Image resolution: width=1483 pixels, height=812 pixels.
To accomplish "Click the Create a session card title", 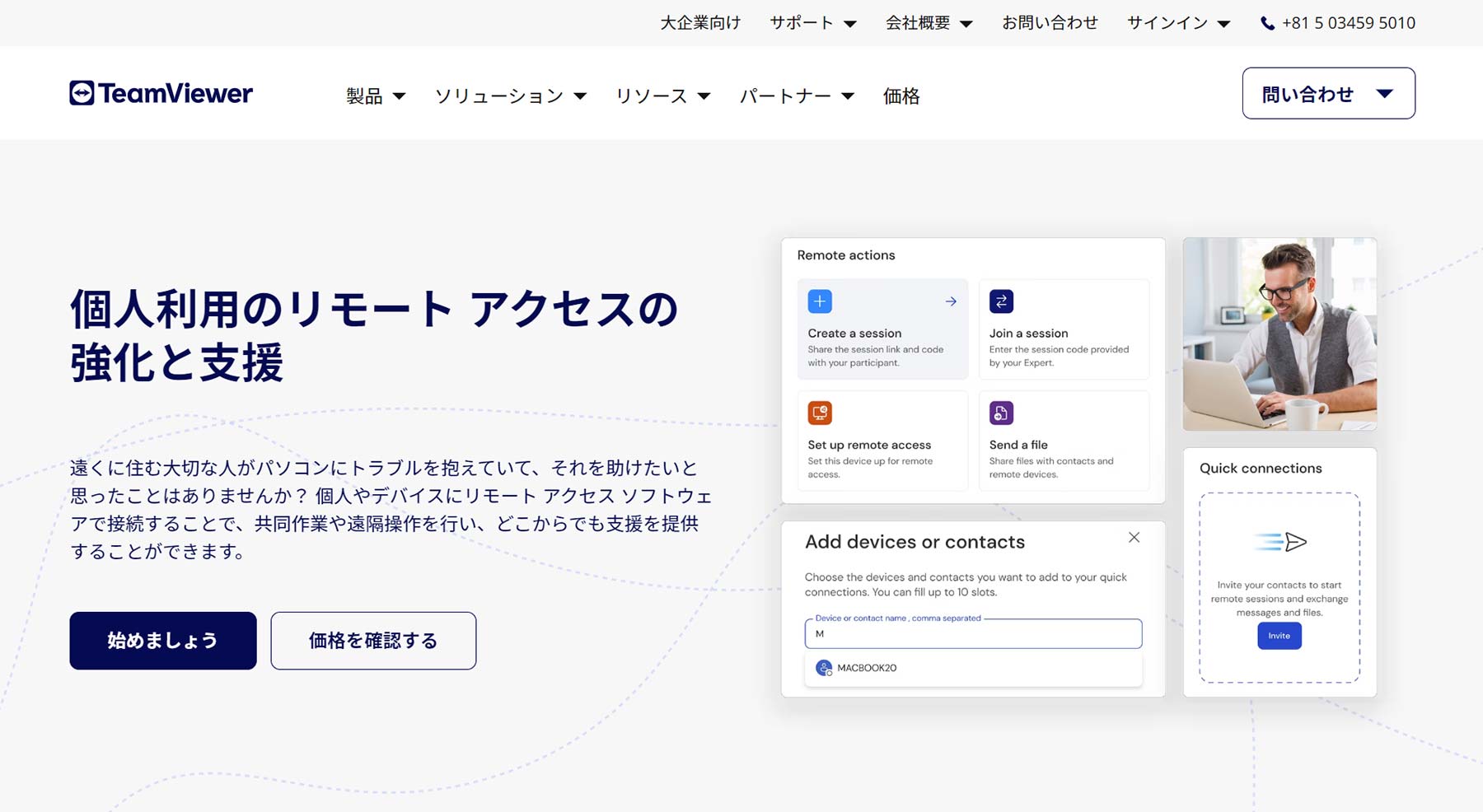I will (x=854, y=334).
